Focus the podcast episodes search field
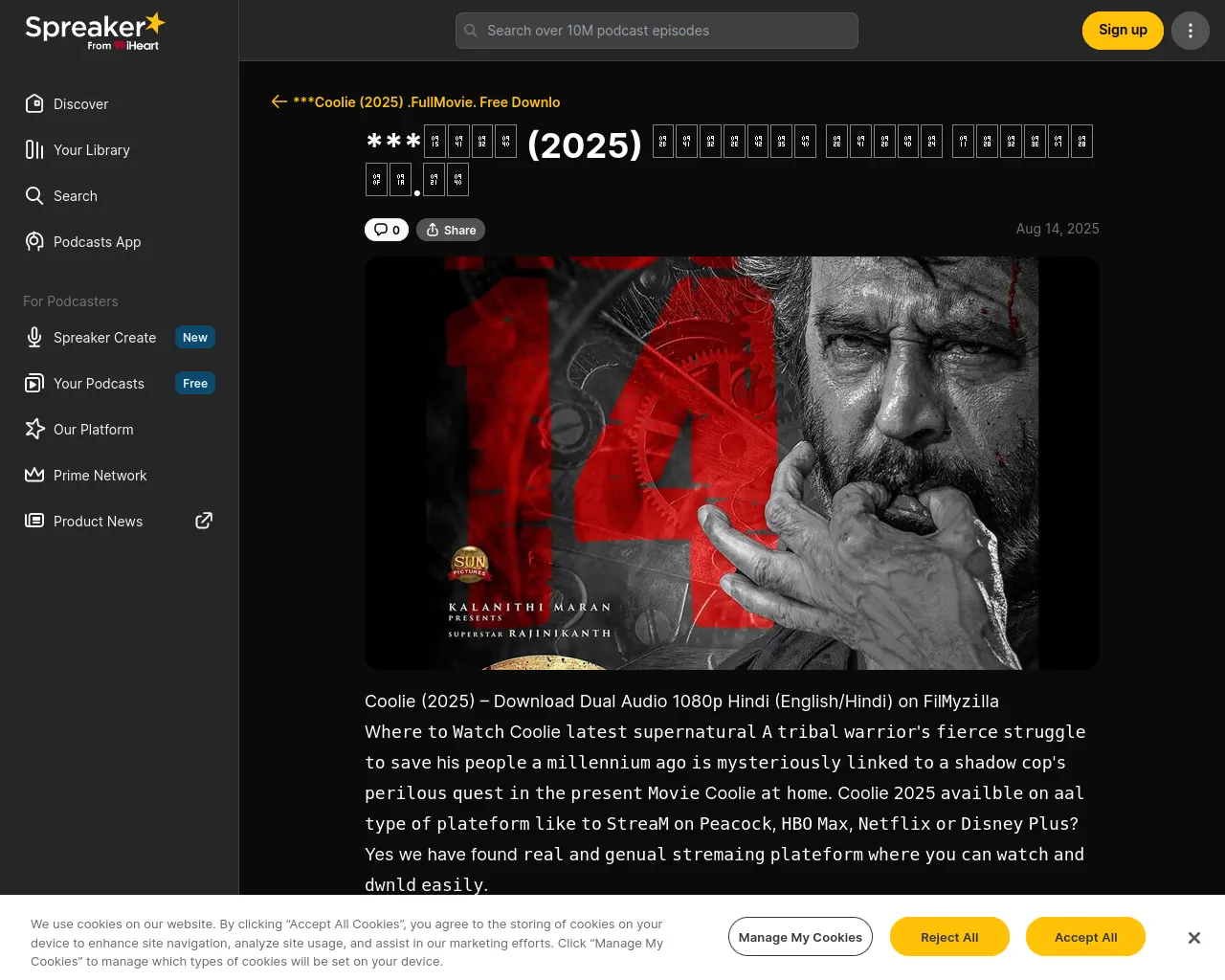The width and height of the screenshot is (1225, 980). 657,31
